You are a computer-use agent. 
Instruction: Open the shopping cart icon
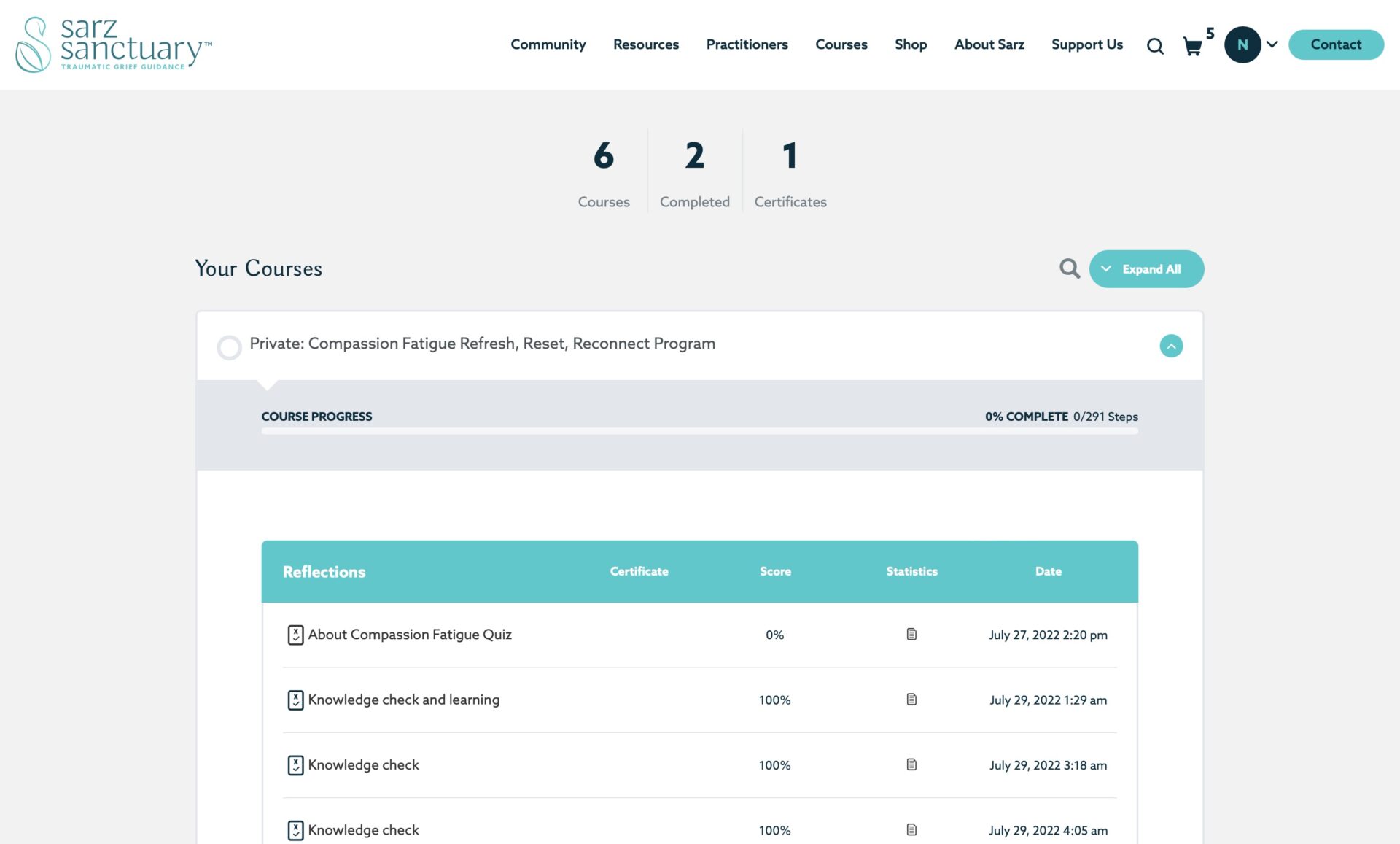[1192, 47]
